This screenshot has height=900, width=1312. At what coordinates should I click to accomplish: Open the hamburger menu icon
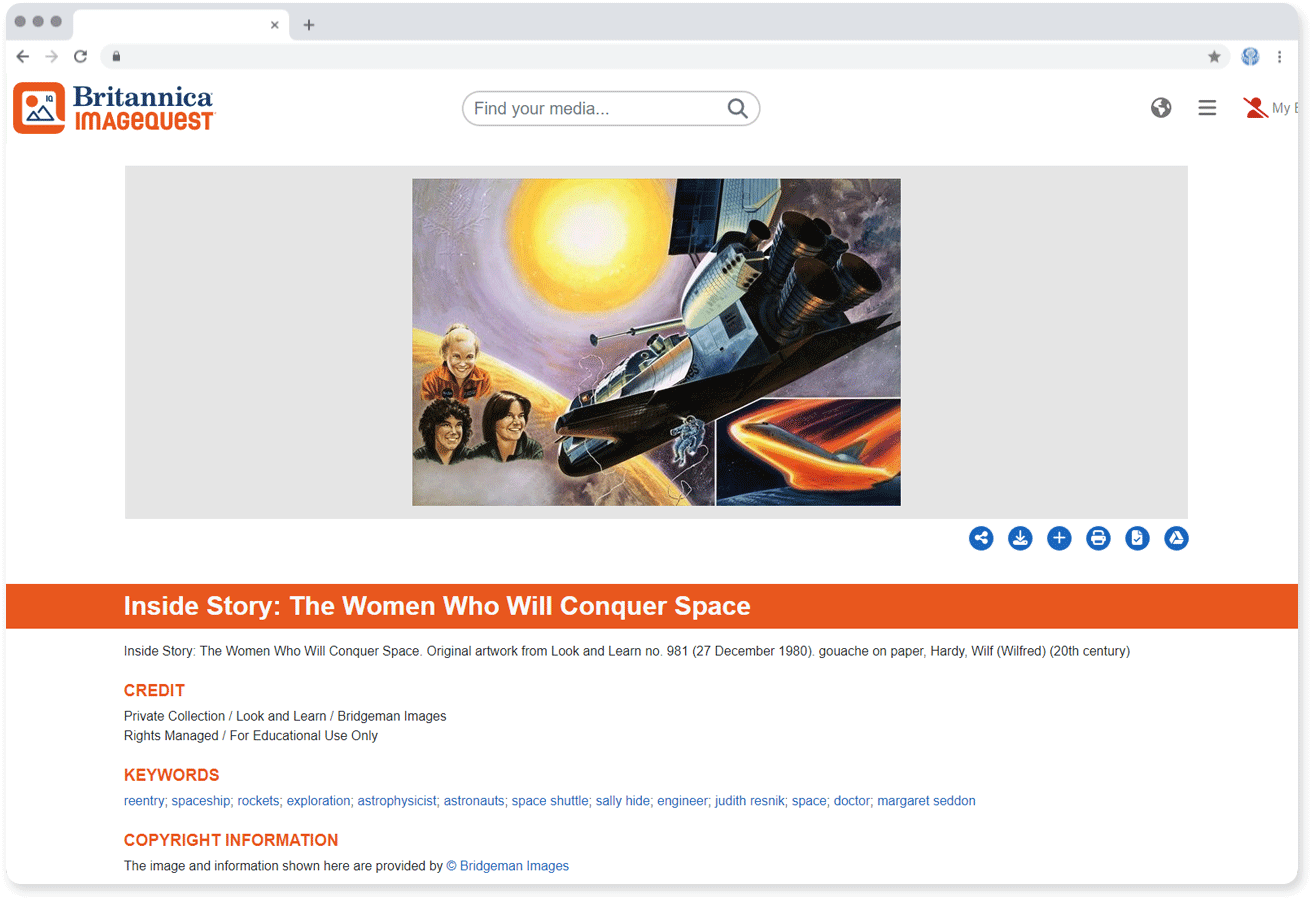pos(1207,108)
